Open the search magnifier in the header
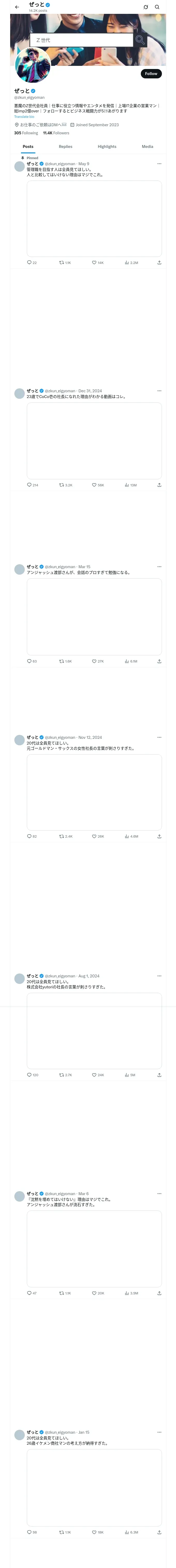 click(x=157, y=7)
